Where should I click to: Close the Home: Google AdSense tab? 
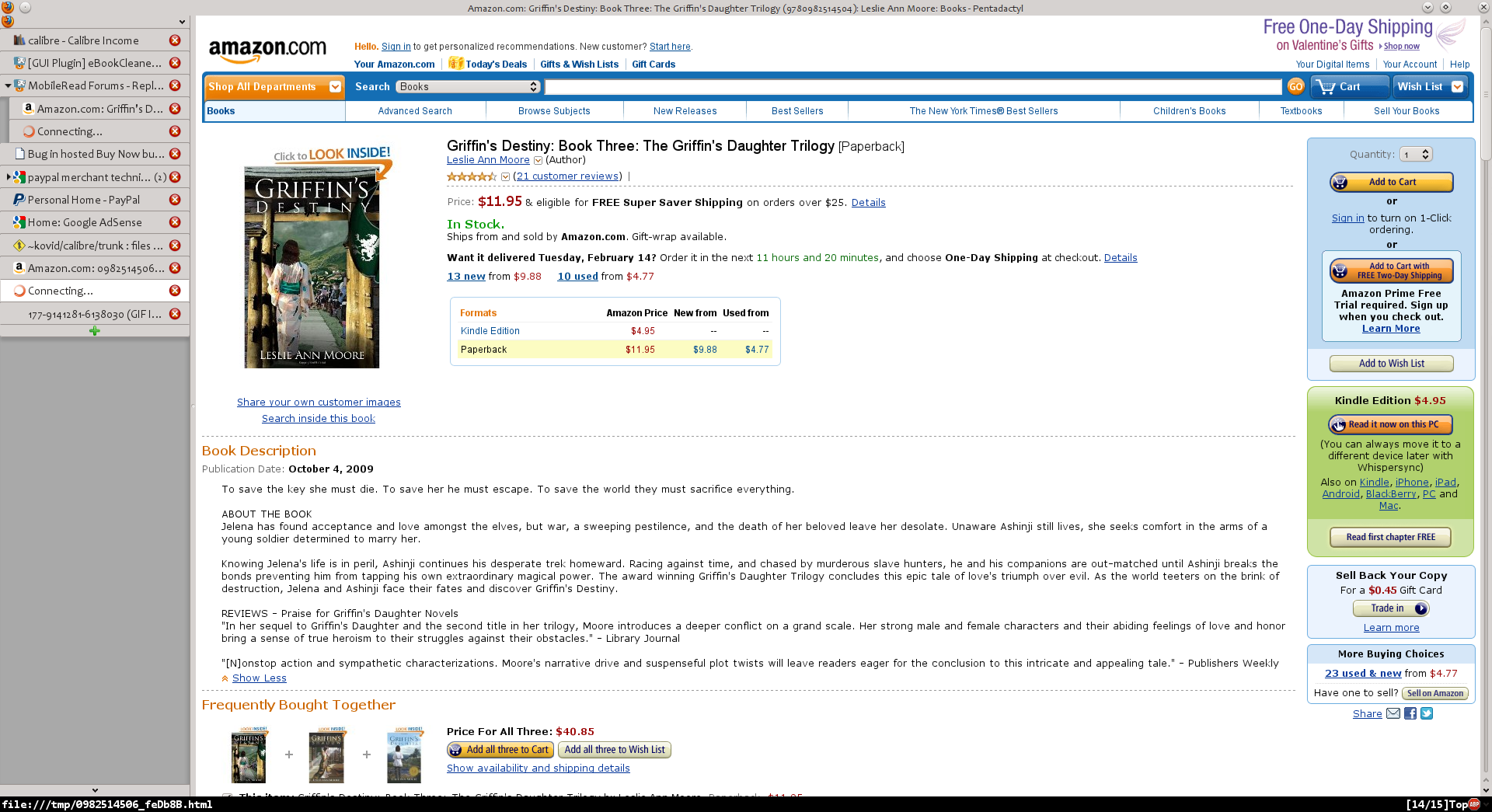coord(175,222)
